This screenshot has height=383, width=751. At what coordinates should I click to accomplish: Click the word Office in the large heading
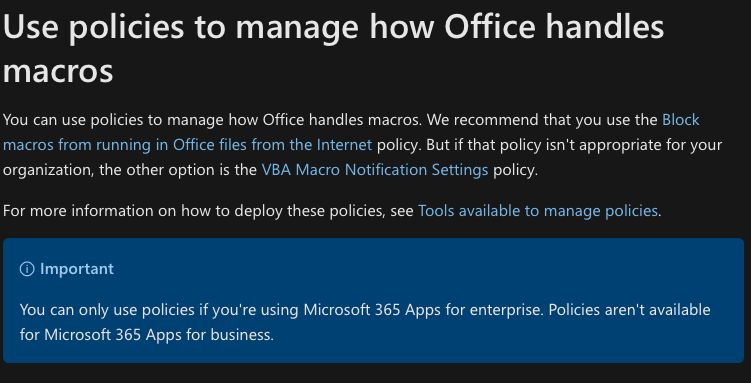click(490, 26)
